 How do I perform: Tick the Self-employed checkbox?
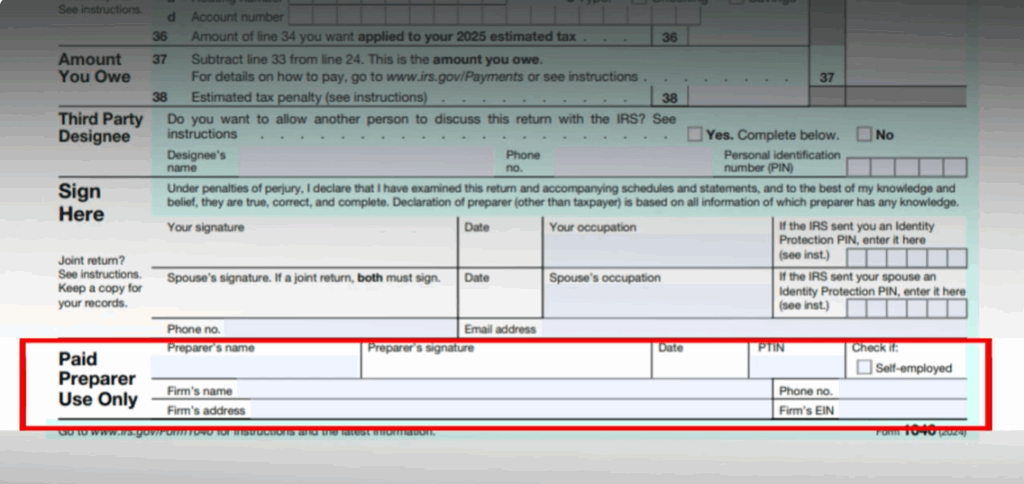(x=864, y=368)
